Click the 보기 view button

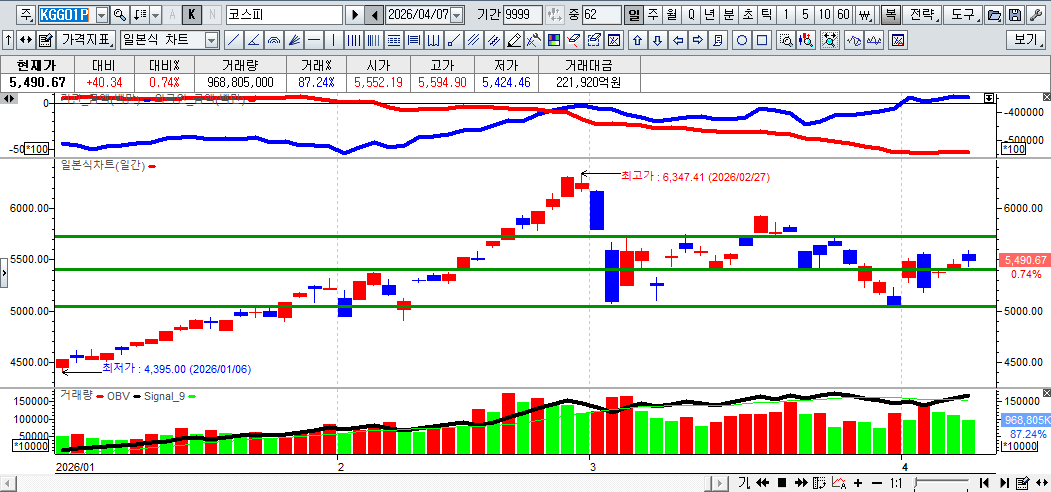point(1027,40)
